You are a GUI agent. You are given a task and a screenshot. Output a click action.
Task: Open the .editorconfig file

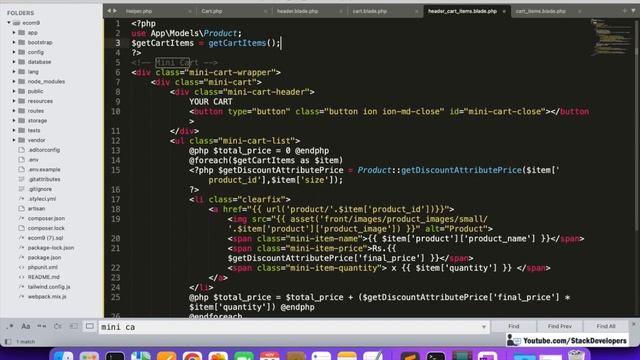(x=44, y=150)
